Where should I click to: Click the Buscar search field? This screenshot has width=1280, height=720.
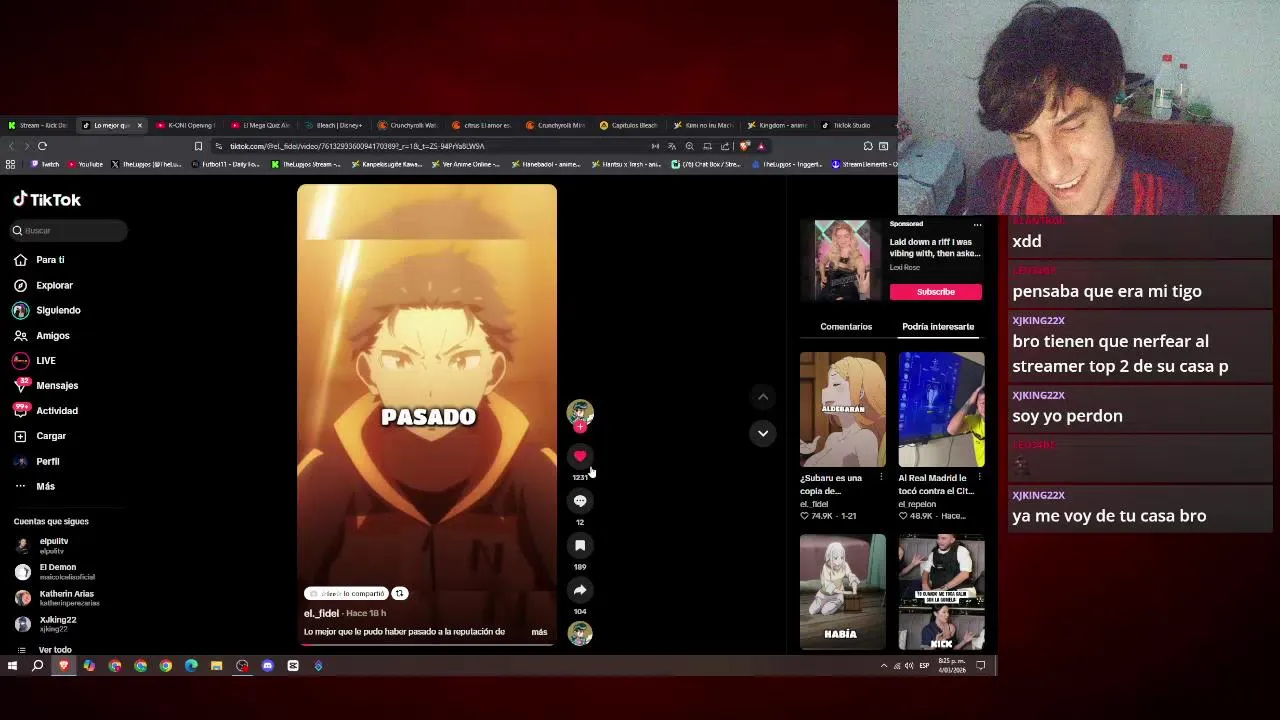(x=69, y=231)
